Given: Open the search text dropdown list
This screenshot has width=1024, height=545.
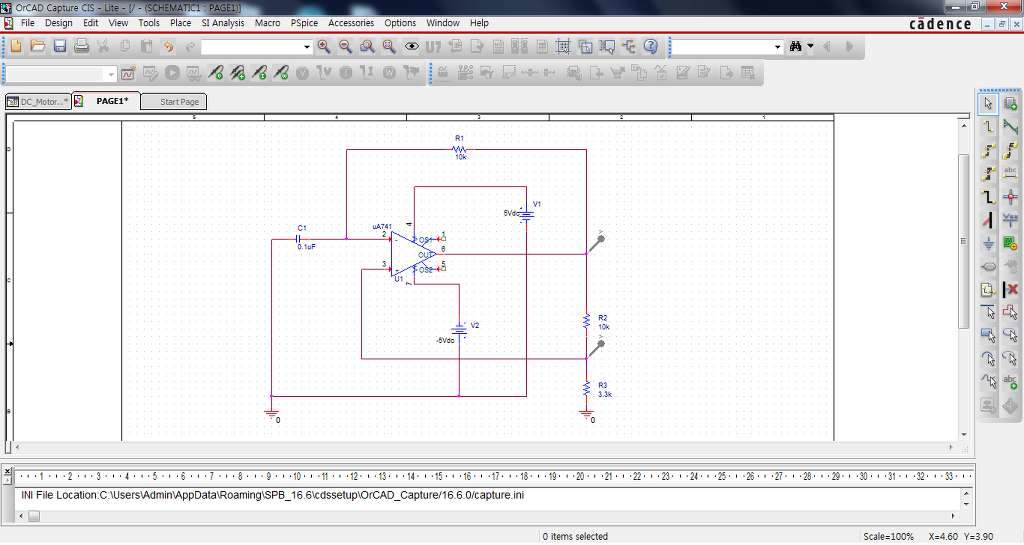Looking at the screenshot, I should point(777,47).
